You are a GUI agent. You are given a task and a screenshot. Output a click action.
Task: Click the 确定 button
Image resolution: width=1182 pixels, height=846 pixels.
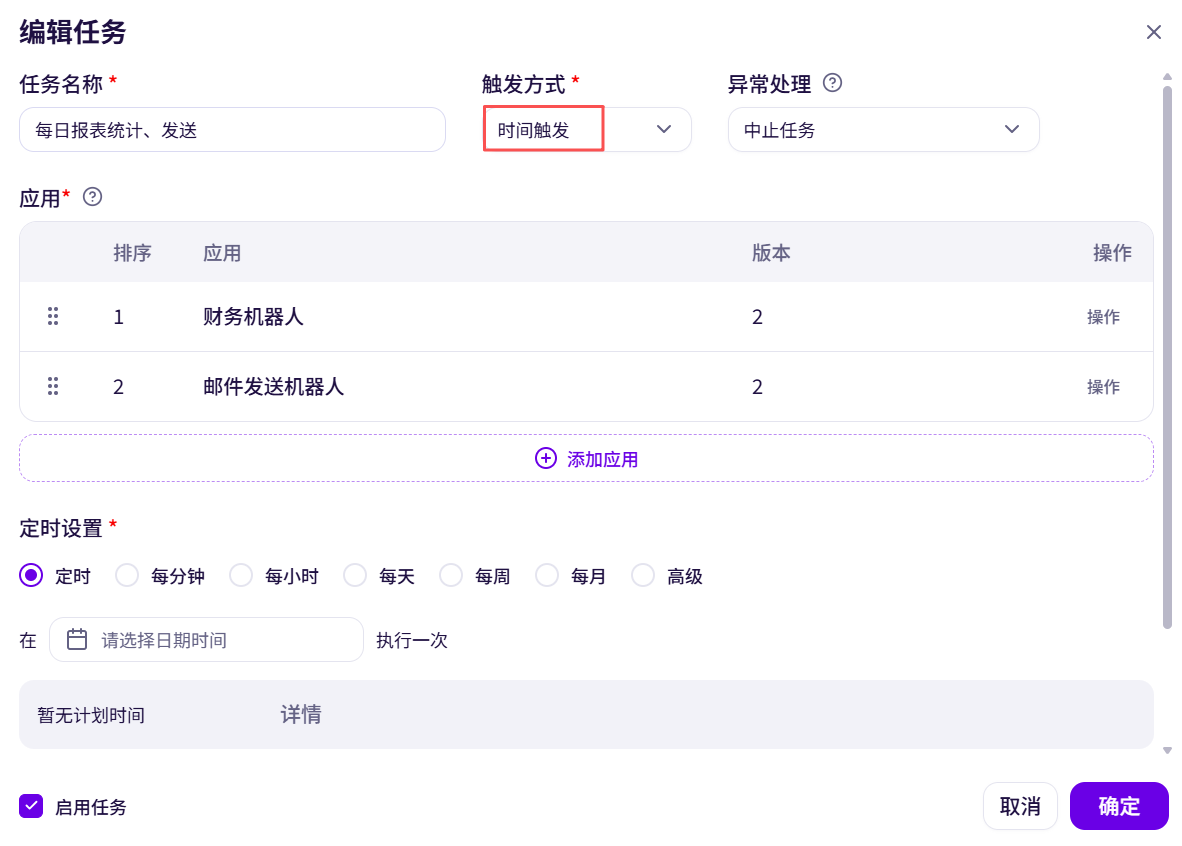[1119, 806]
